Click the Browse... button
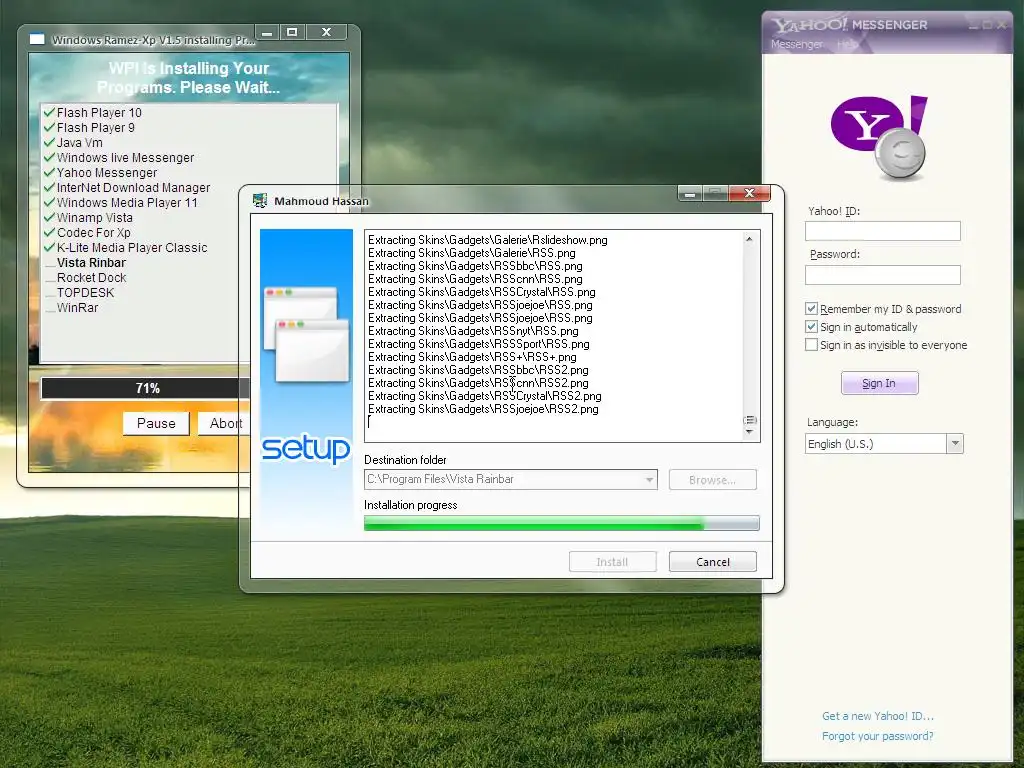The height and width of the screenshot is (768, 1024). (x=712, y=480)
